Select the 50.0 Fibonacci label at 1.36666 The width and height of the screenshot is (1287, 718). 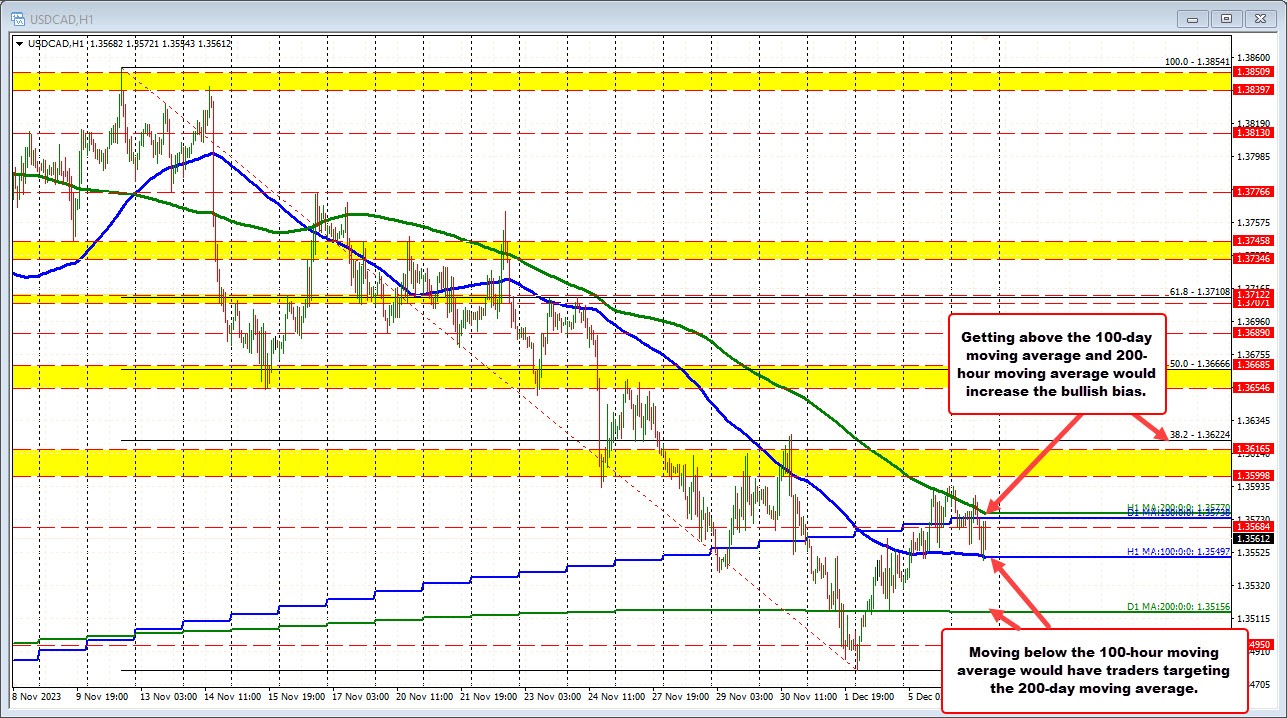coord(1199,365)
